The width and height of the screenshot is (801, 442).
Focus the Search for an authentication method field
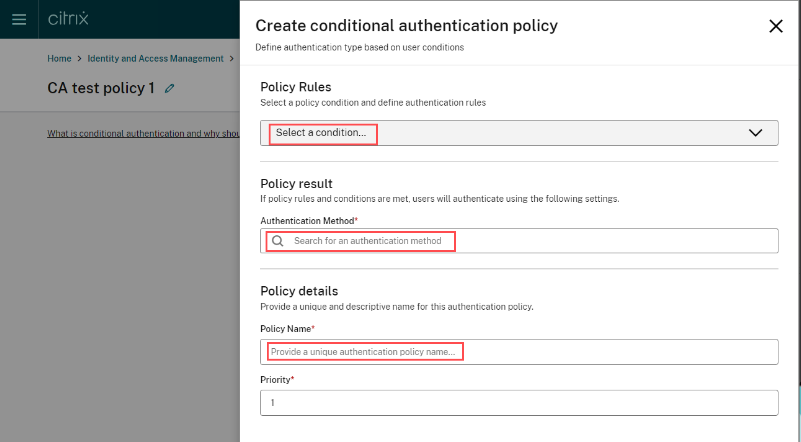(520, 241)
